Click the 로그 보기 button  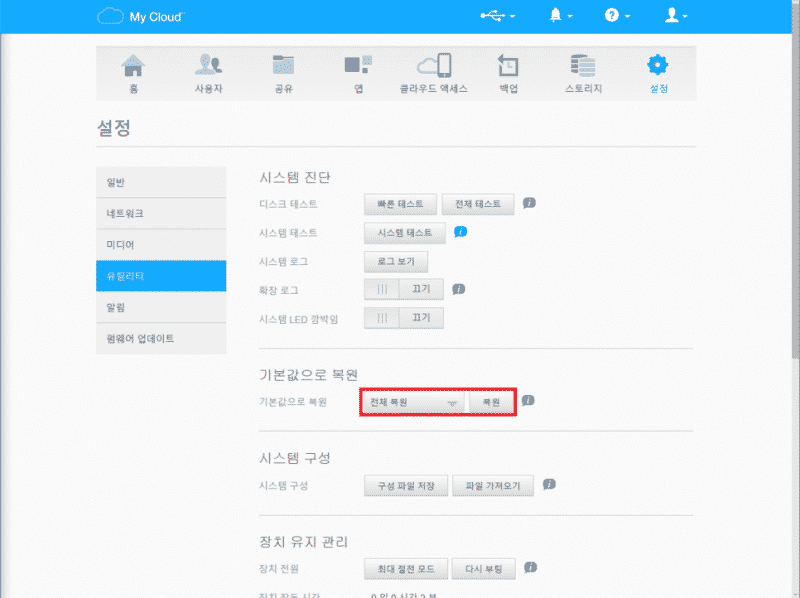click(396, 262)
